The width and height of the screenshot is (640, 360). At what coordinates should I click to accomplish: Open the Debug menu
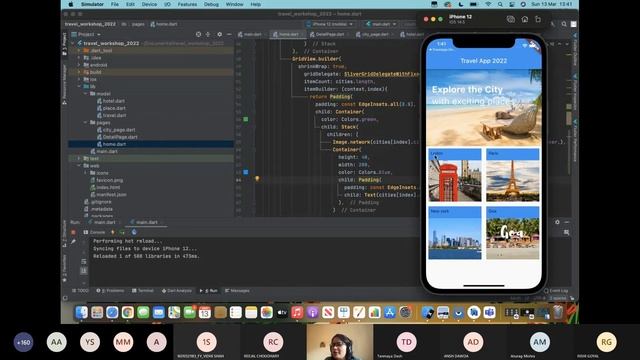pos(211,4)
